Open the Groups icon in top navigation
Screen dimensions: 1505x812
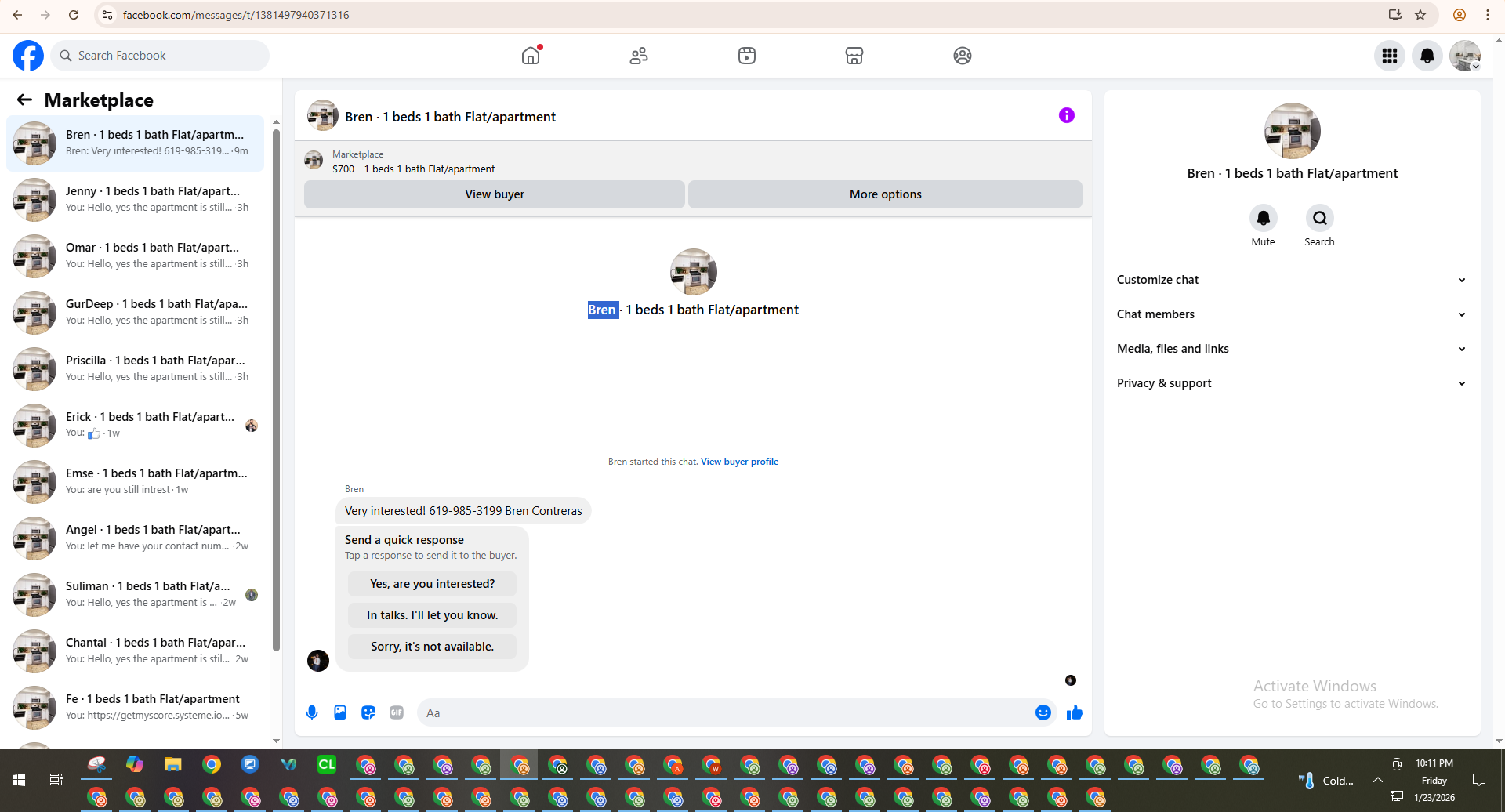point(963,56)
